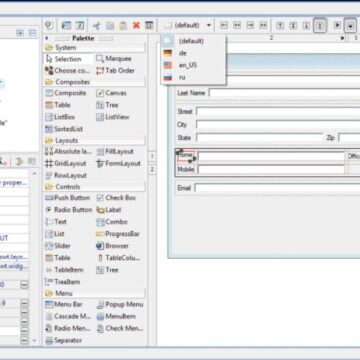Collapse the Composites palette category
Image resolution: width=360 pixels, height=360 pixels.
pos(95,82)
